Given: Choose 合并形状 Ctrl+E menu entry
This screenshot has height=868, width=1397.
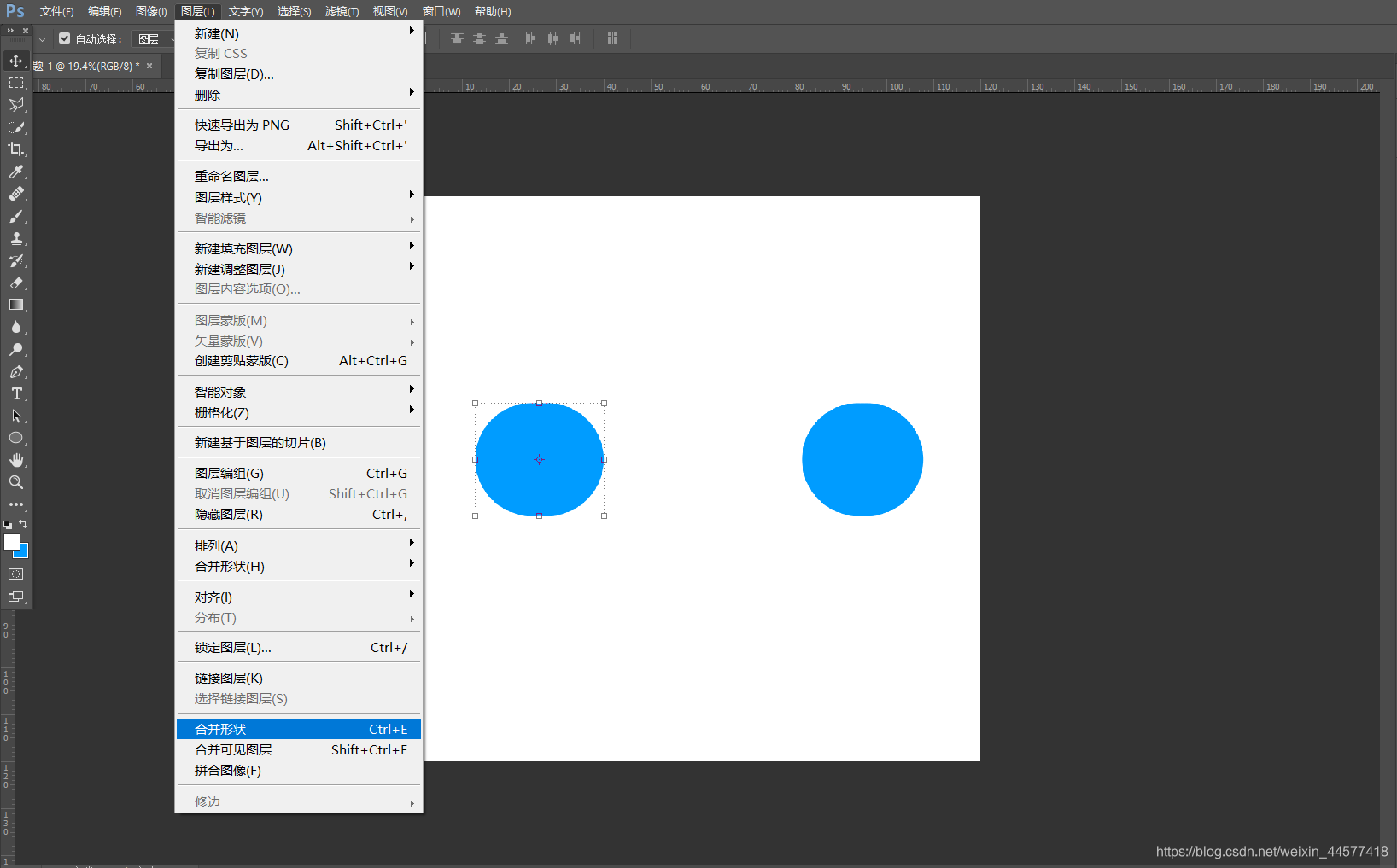Looking at the screenshot, I should pyautogui.click(x=299, y=729).
